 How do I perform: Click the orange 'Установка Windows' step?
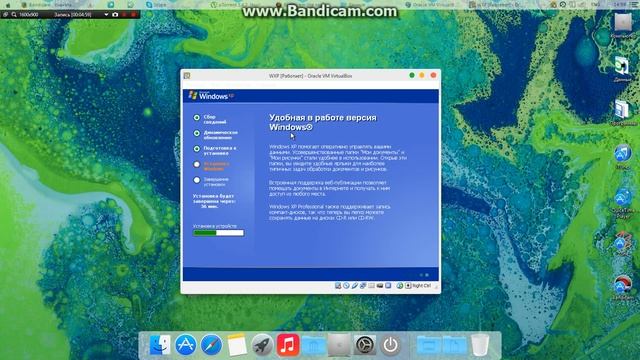(x=216, y=166)
